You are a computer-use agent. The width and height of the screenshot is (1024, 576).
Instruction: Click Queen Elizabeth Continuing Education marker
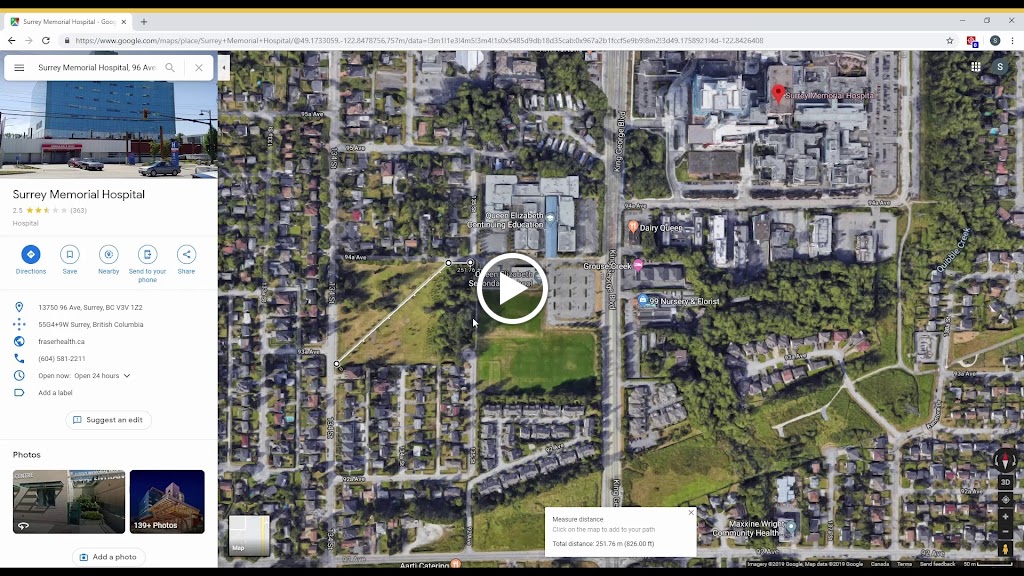click(x=550, y=219)
